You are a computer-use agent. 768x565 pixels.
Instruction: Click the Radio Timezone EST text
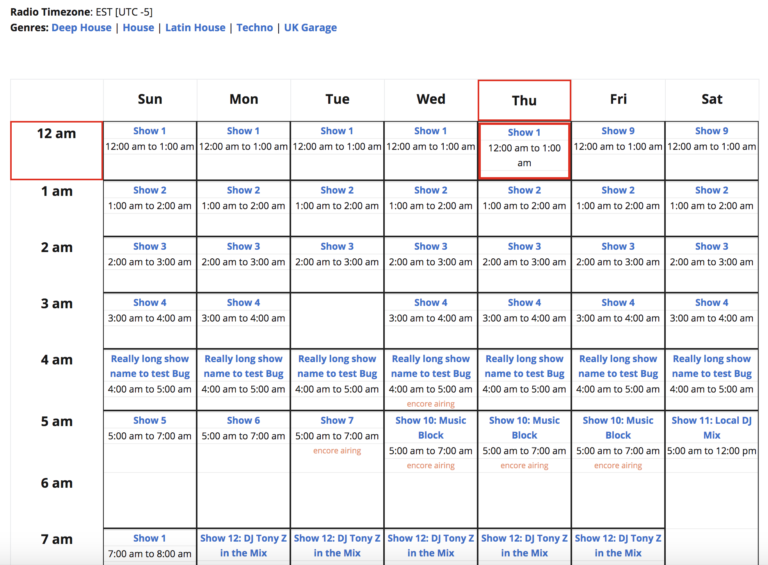coord(81,12)
